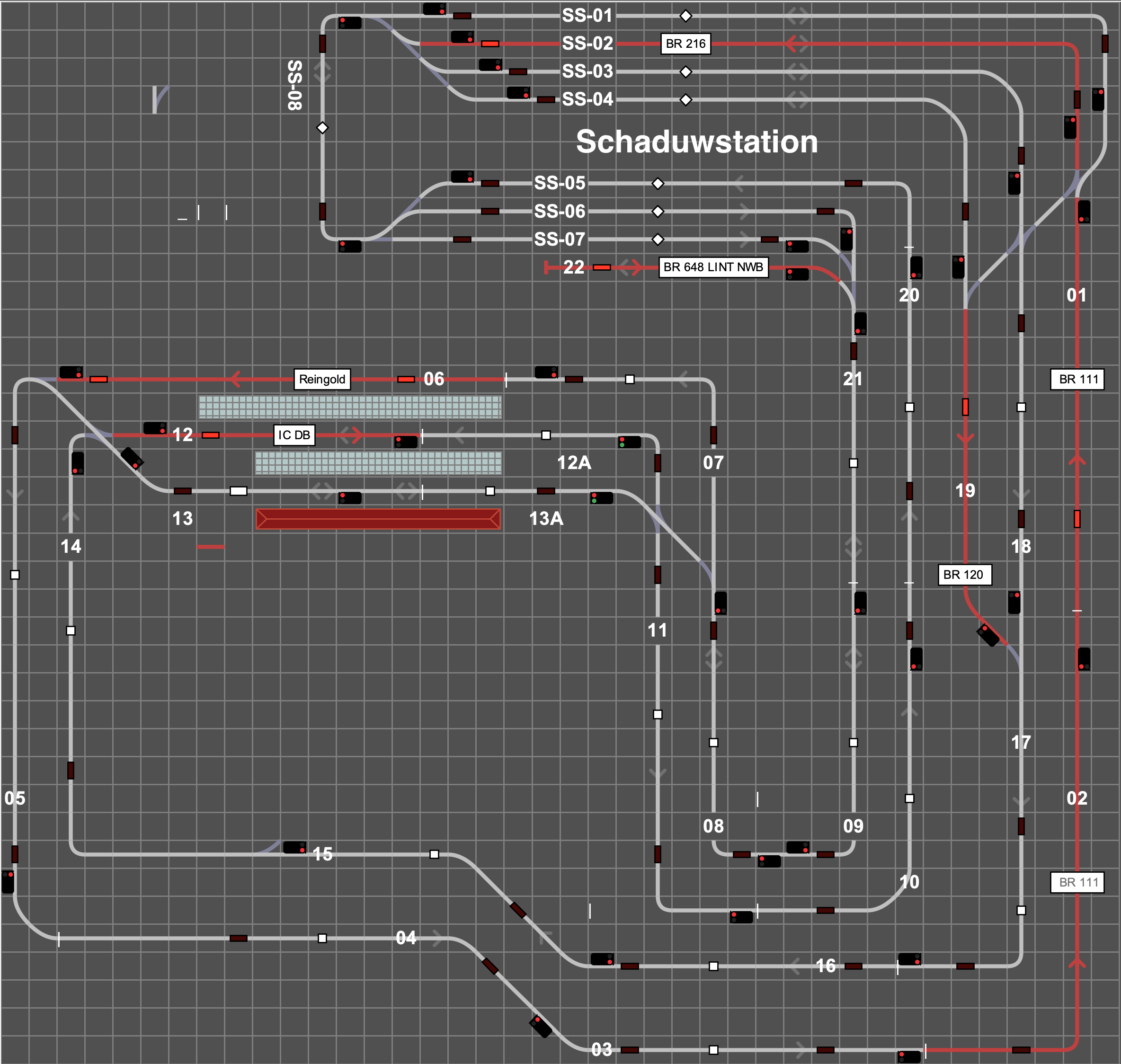Click the grey platform between blocks 12 and 13
Image resolution: width=1121 pixels, height=1064 pixels.
coord(378,463)
